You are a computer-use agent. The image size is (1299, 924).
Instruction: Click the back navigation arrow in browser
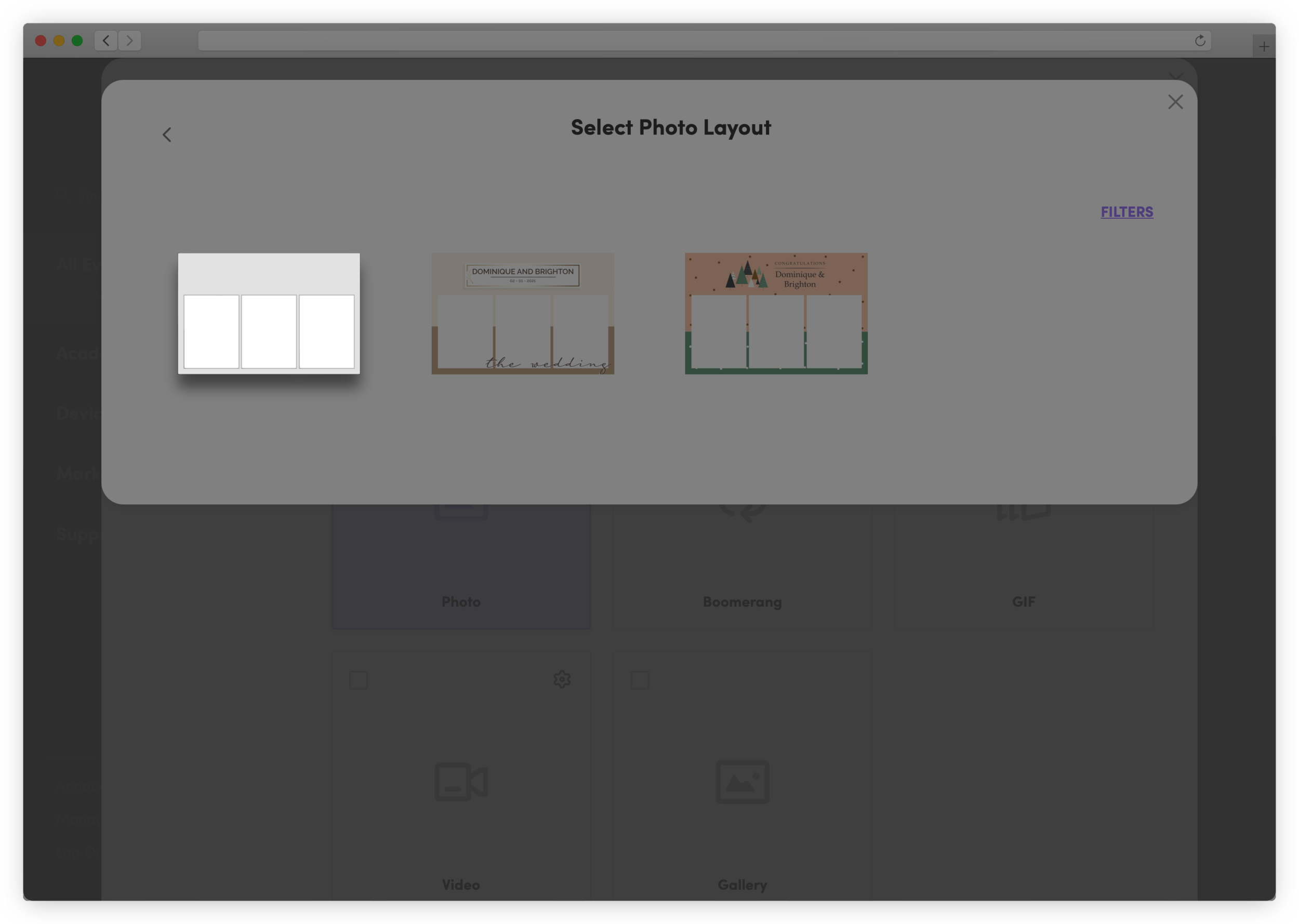[x=106, y=40]
